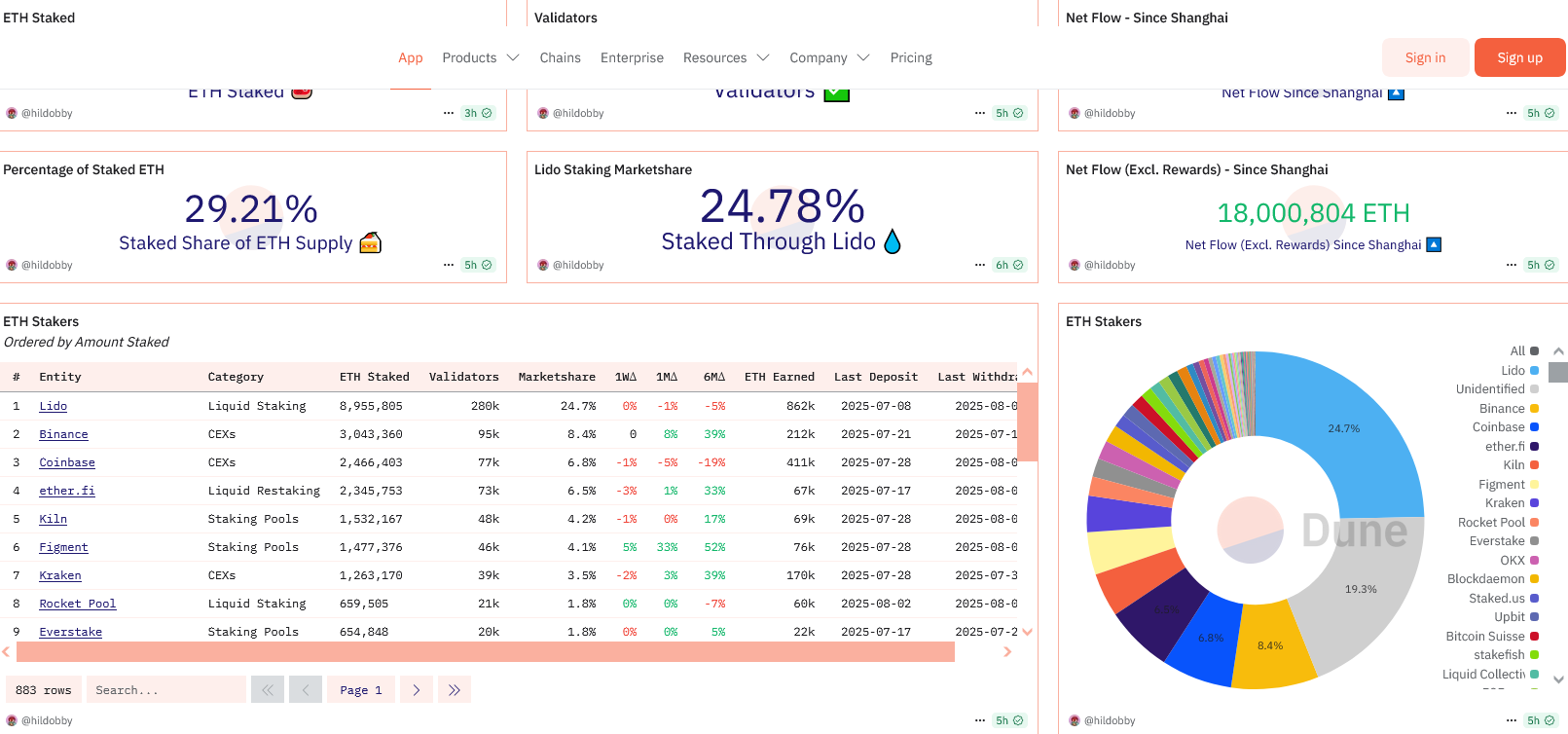Open the Figment entity link
This screenshot has height=734, width=1568.
click(x=63, y=547)
